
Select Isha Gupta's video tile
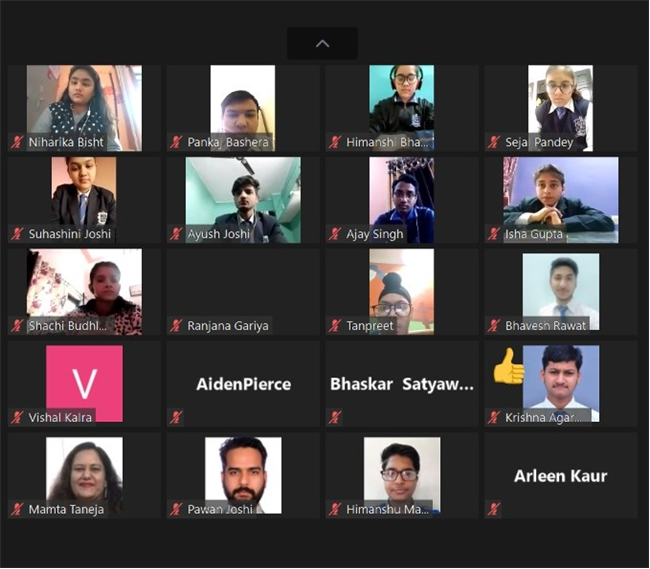coord(560,200)
